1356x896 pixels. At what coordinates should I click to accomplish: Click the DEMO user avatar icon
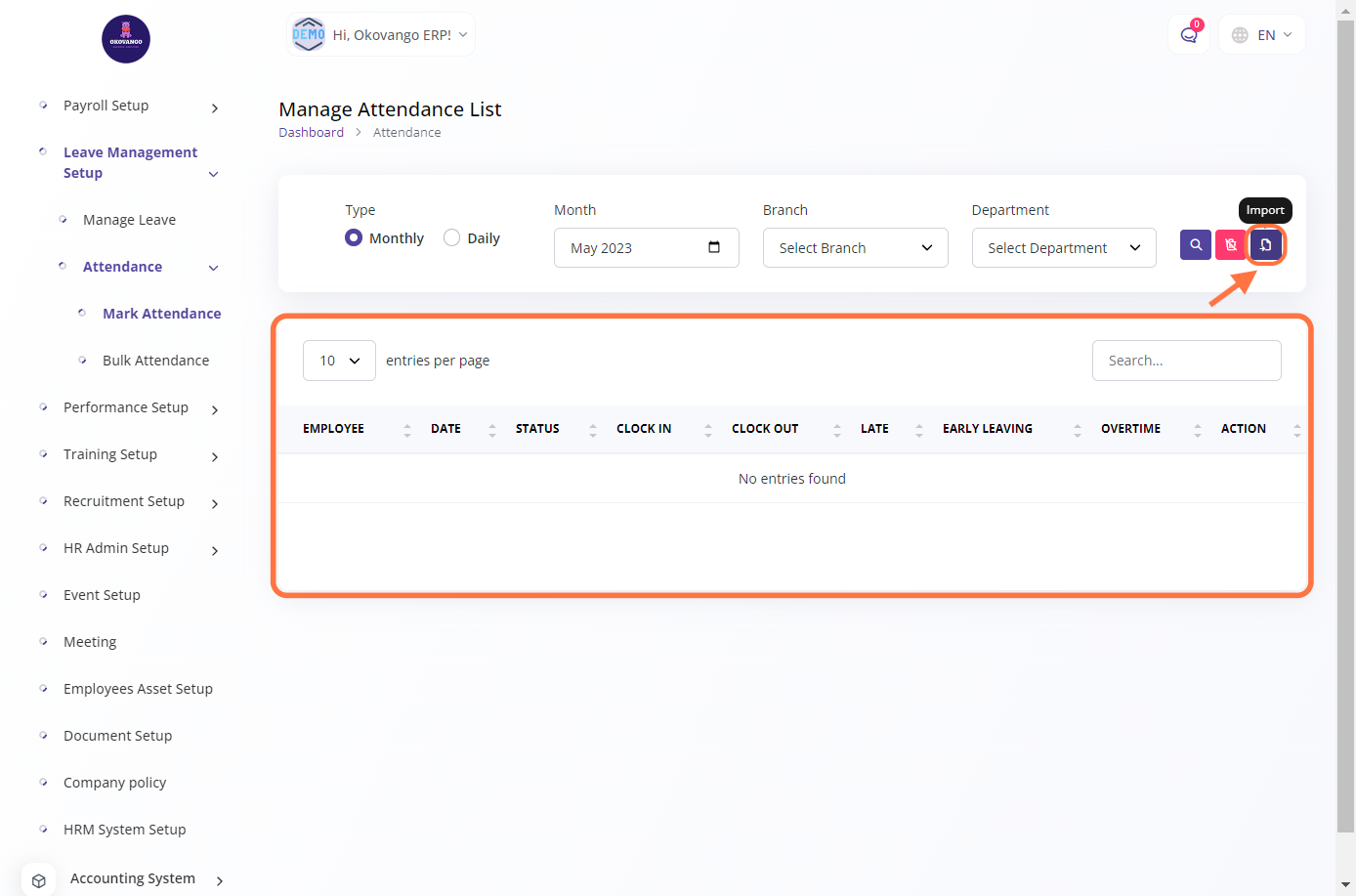point(309,35)
